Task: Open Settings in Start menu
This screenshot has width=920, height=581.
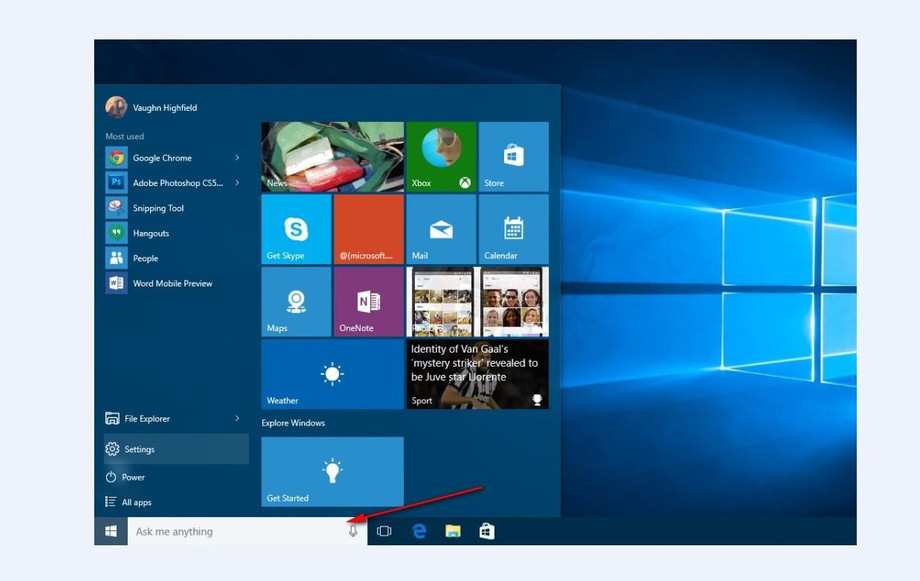Action: [x=176, y=449]
